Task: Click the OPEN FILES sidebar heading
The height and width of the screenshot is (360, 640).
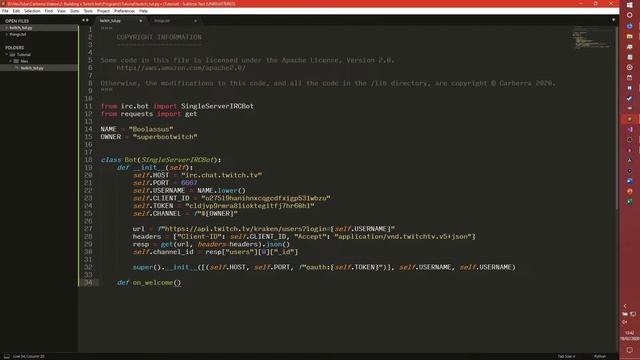Action: click(17, 21)
